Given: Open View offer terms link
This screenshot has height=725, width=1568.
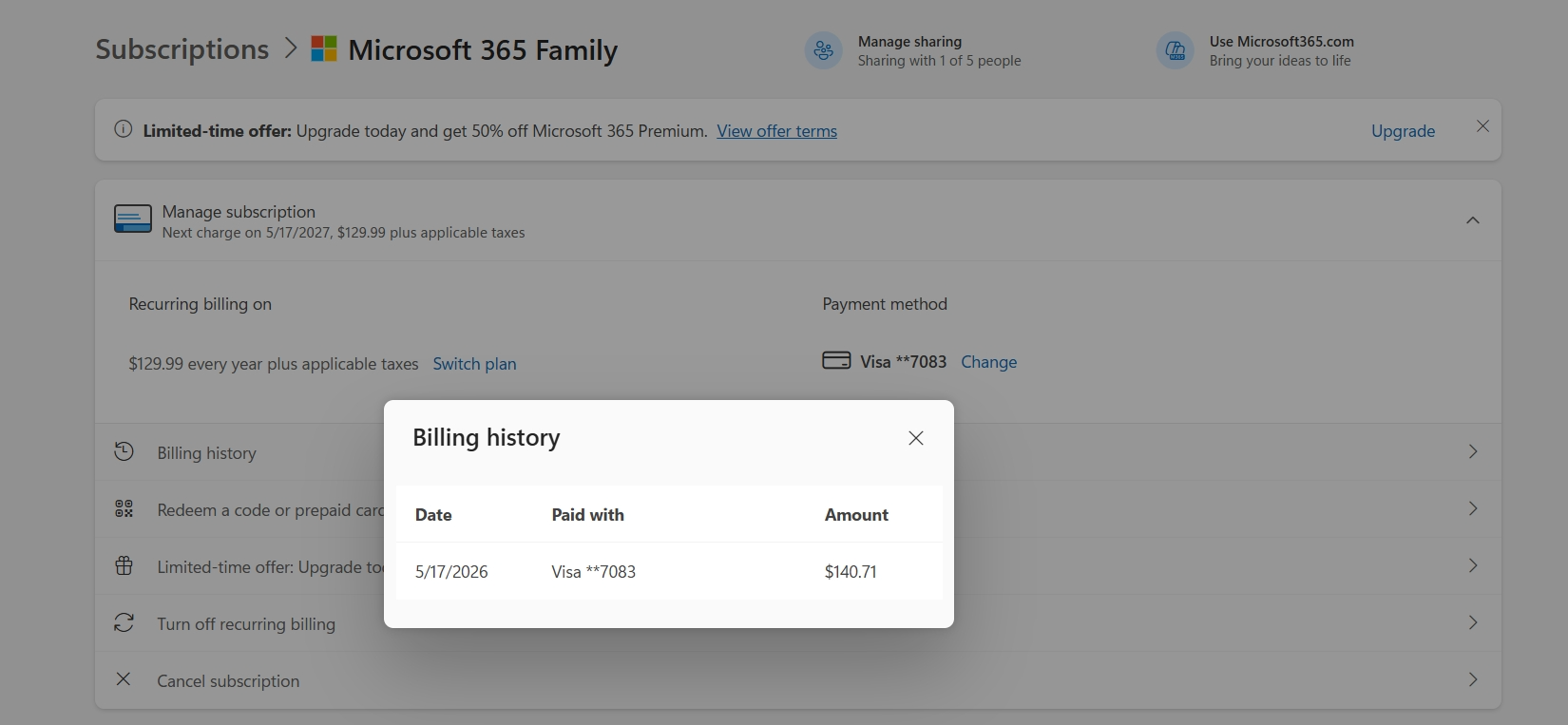Looking at the screenshot, I should pyautogui.click(x=777, y=131).
